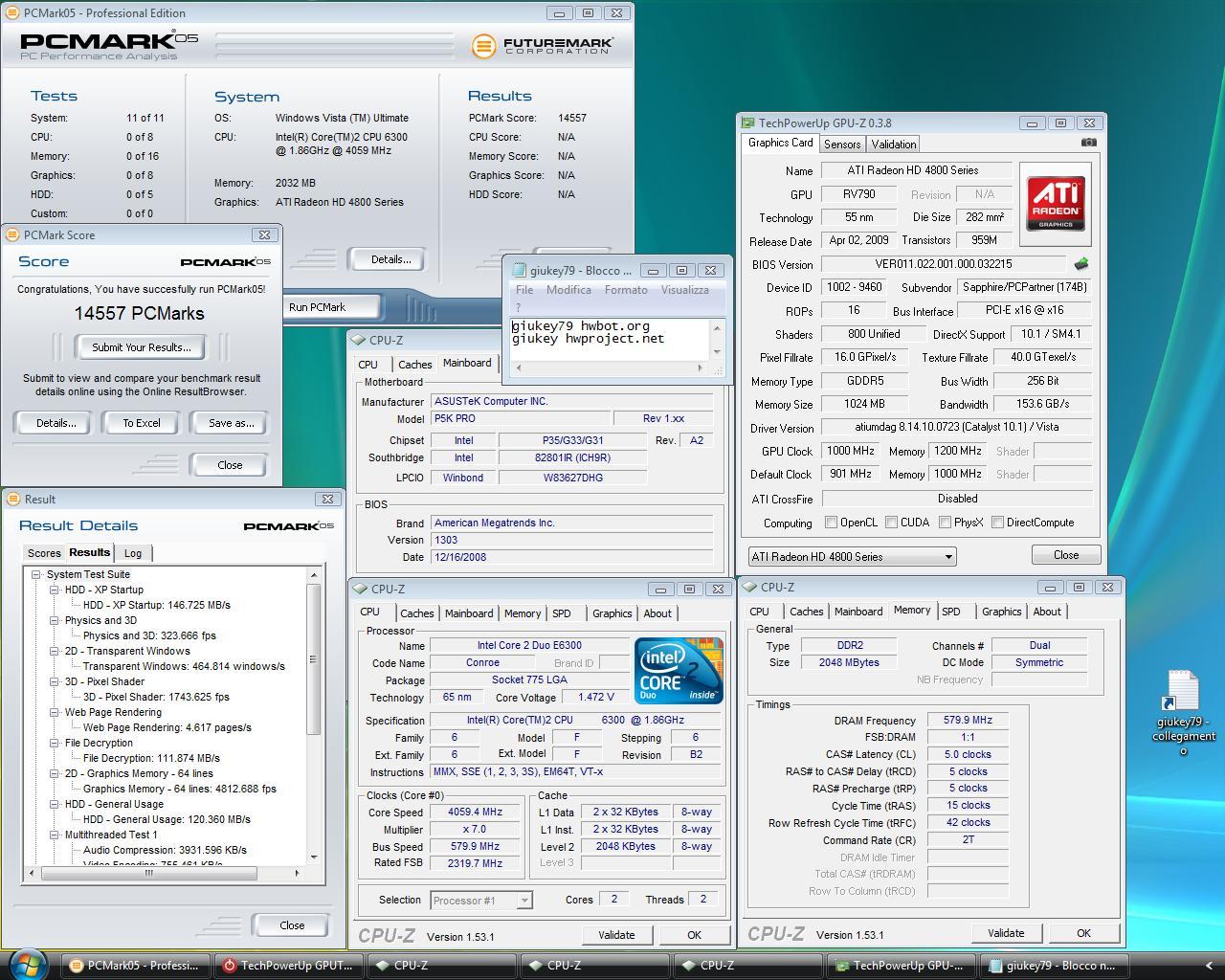This screenshot has height=980, width=1225.
Task: Collapse the Physics and 3D node
Action: pos(55,620)
